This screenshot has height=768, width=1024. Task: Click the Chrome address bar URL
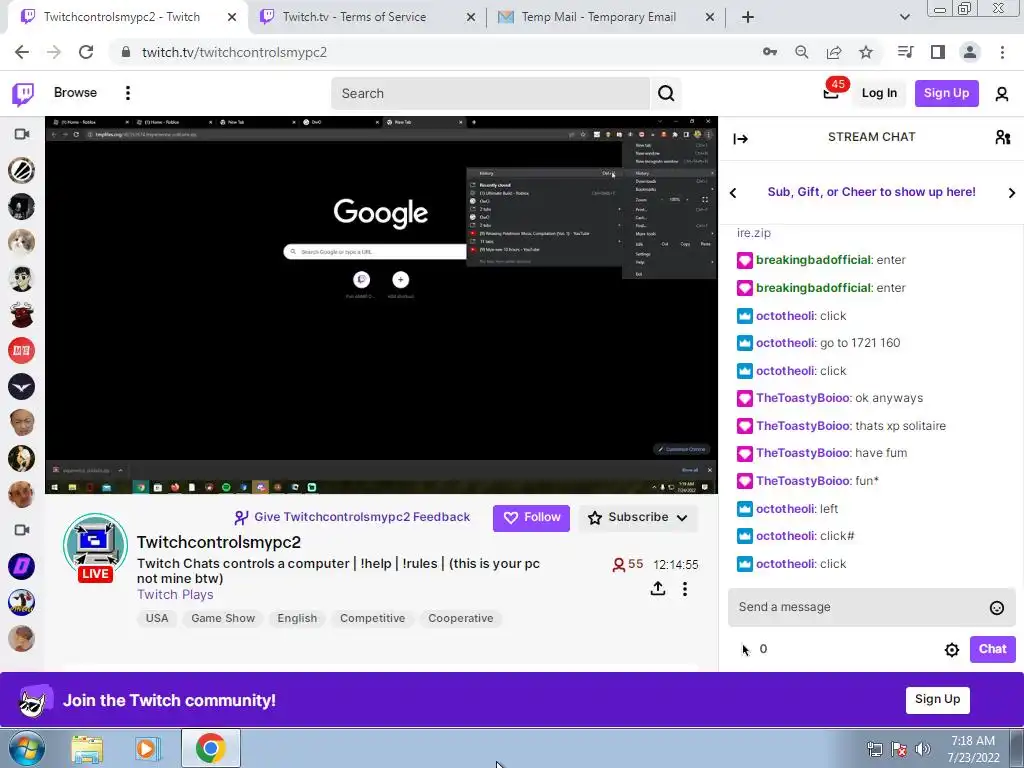(x=234, y=52)
